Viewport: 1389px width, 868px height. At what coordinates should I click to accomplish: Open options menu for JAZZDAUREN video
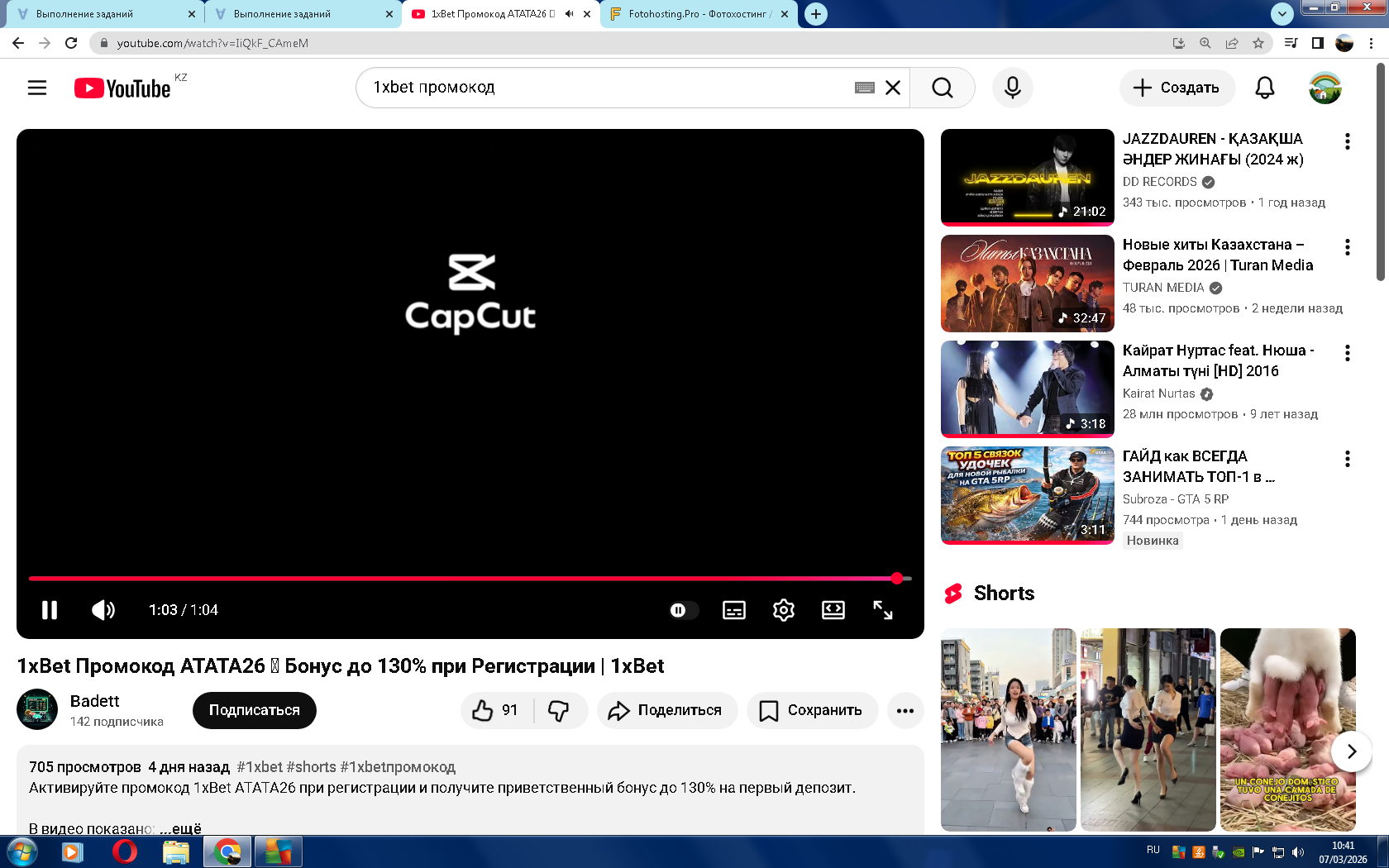point(1348,141)
